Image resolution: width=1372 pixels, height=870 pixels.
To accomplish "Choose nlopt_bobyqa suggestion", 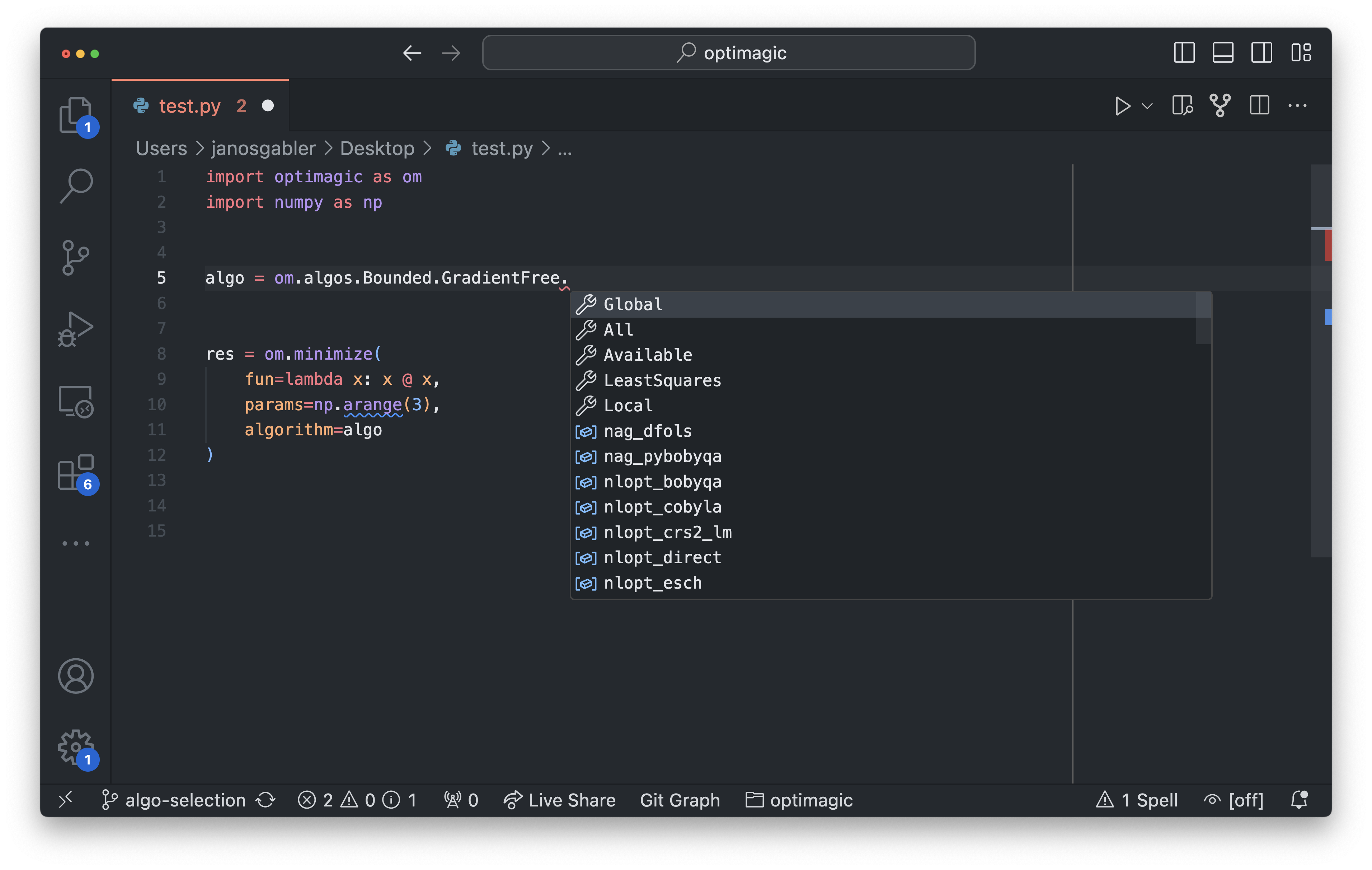I will 891,482.
